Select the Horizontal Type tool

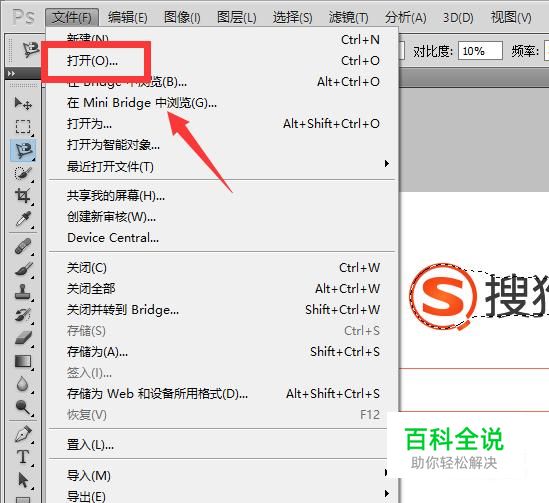coord(23,457)
